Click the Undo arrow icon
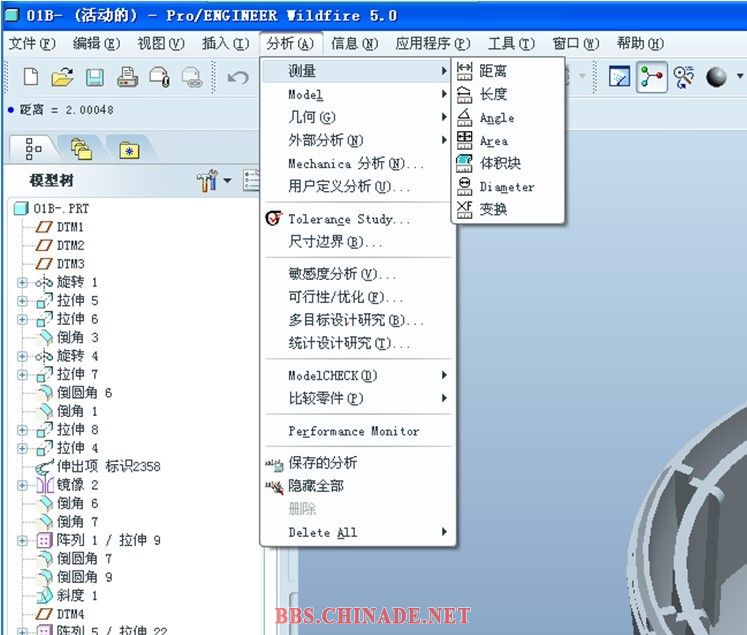Screen dimensions: 747x635 238,77
